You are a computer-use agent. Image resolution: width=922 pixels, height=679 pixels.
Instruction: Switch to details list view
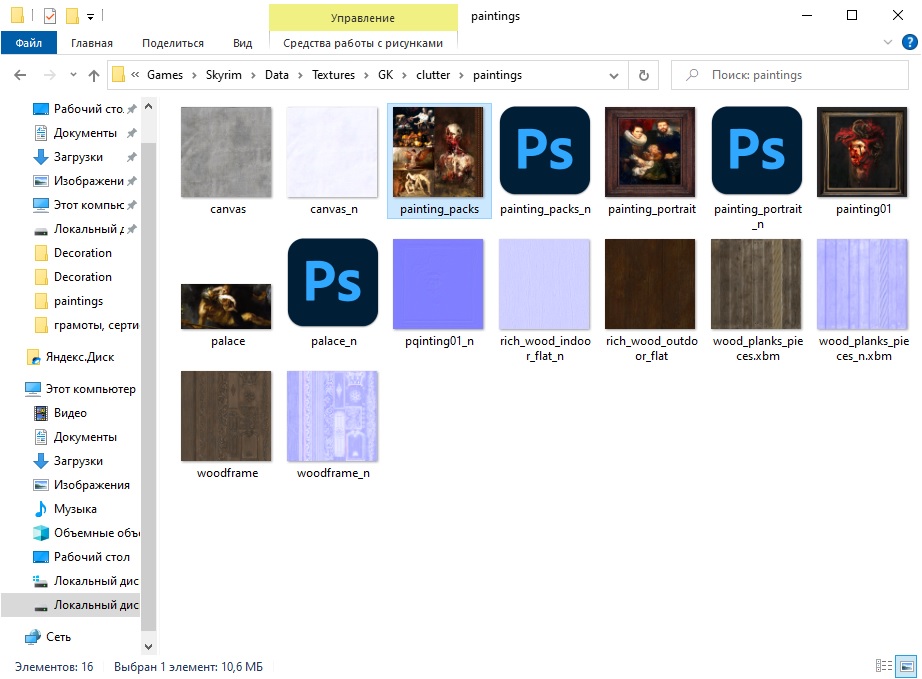(883, 666)
